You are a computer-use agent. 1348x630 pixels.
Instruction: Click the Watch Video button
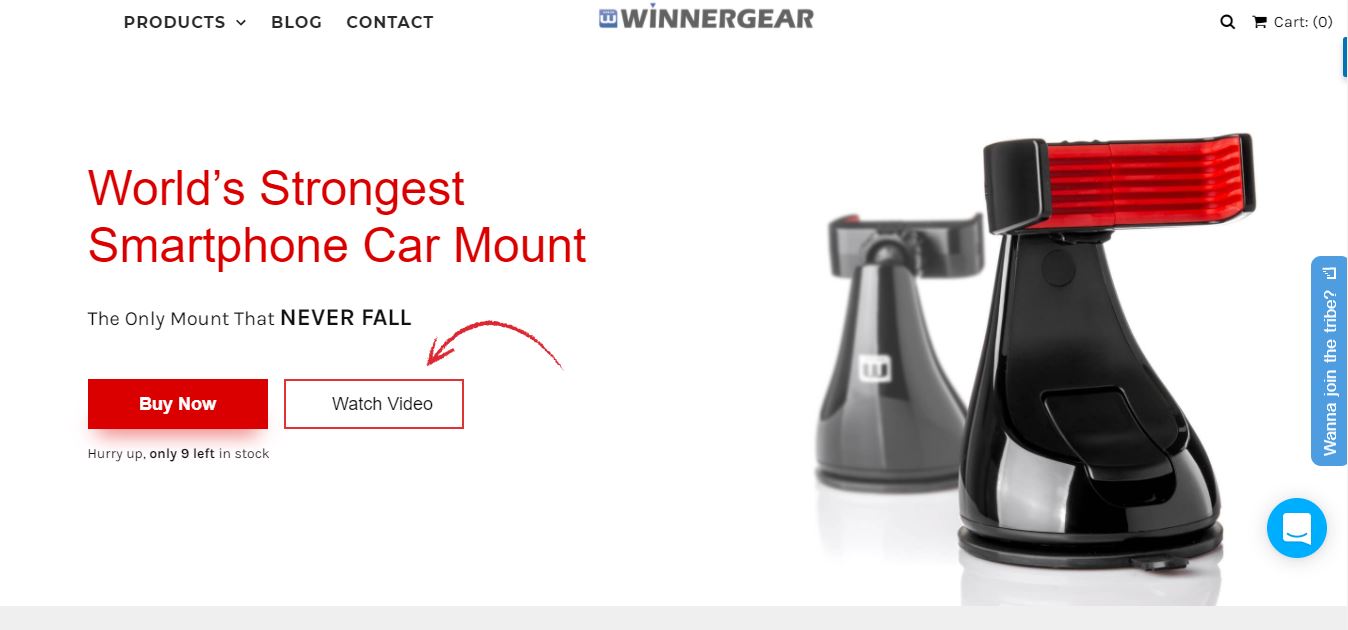click(374, 404)
